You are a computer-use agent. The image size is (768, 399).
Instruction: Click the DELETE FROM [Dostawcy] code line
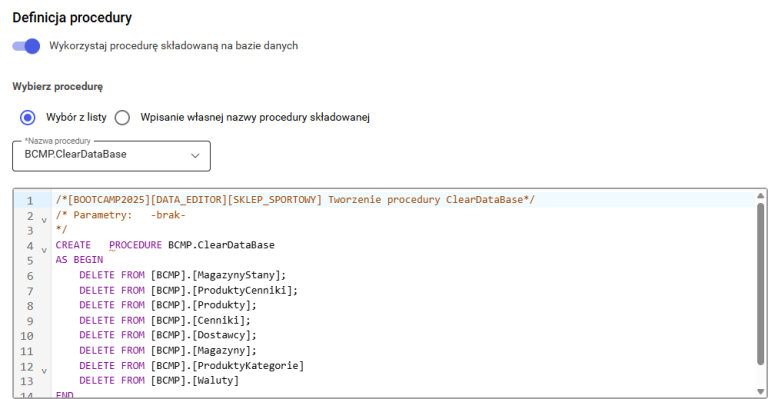[x=168, y=335]
